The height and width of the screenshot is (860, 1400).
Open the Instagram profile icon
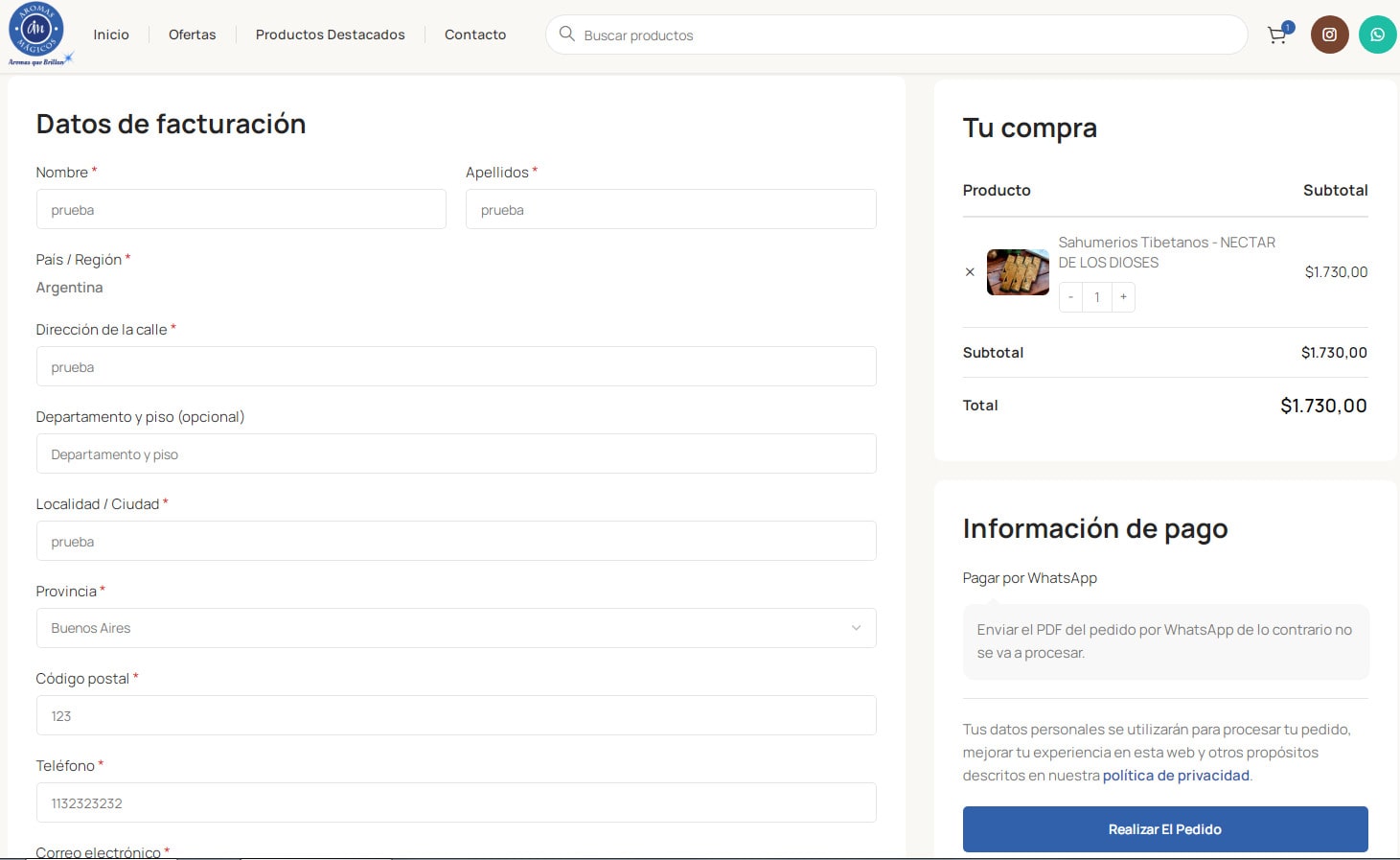click(x=1329, y=35)
